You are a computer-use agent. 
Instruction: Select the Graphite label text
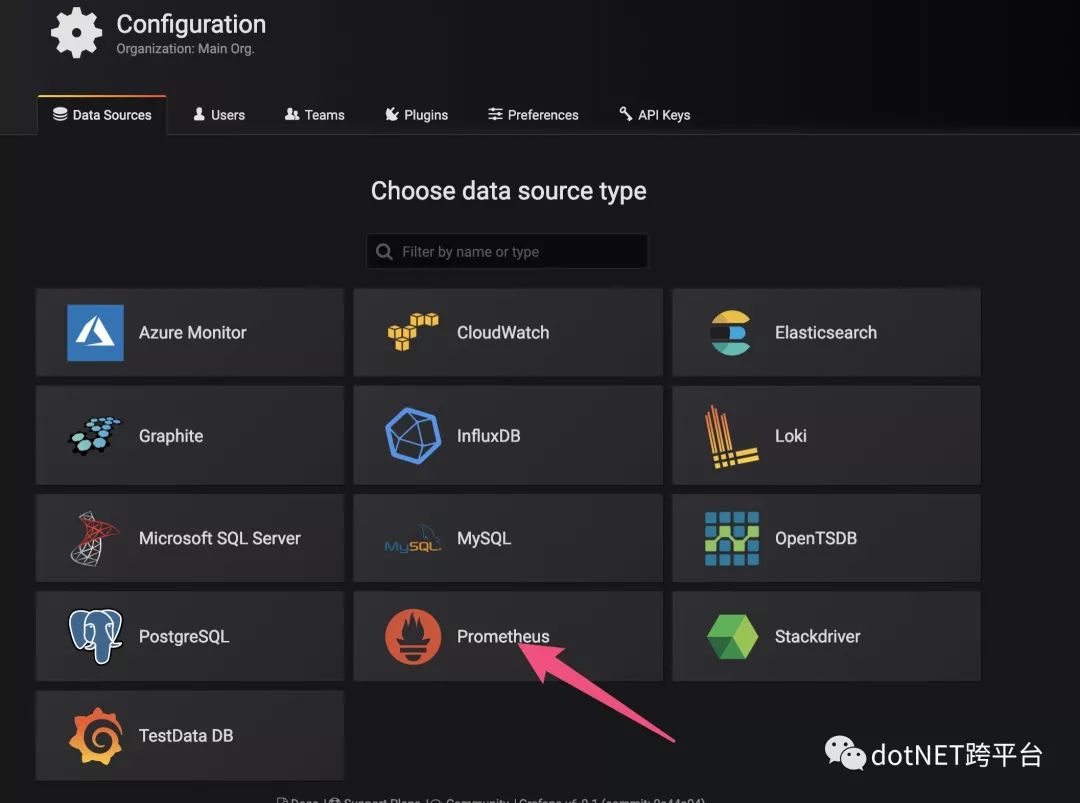[171, 437]
